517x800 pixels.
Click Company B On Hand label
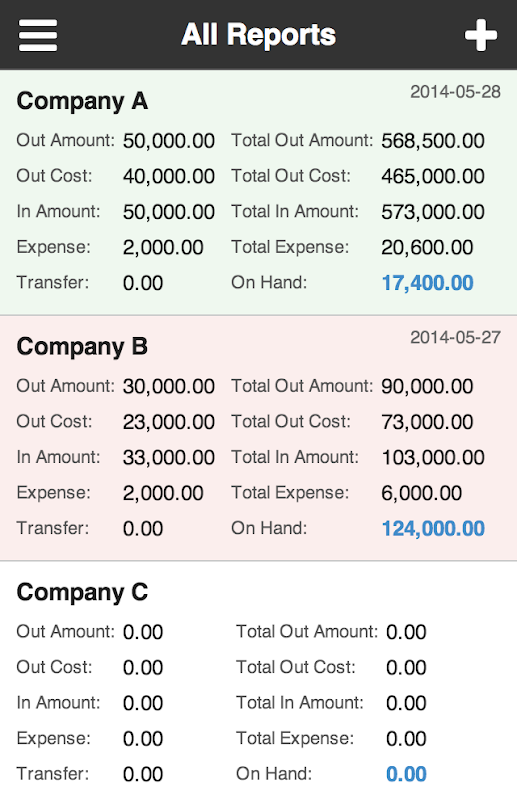coord(269,528)
